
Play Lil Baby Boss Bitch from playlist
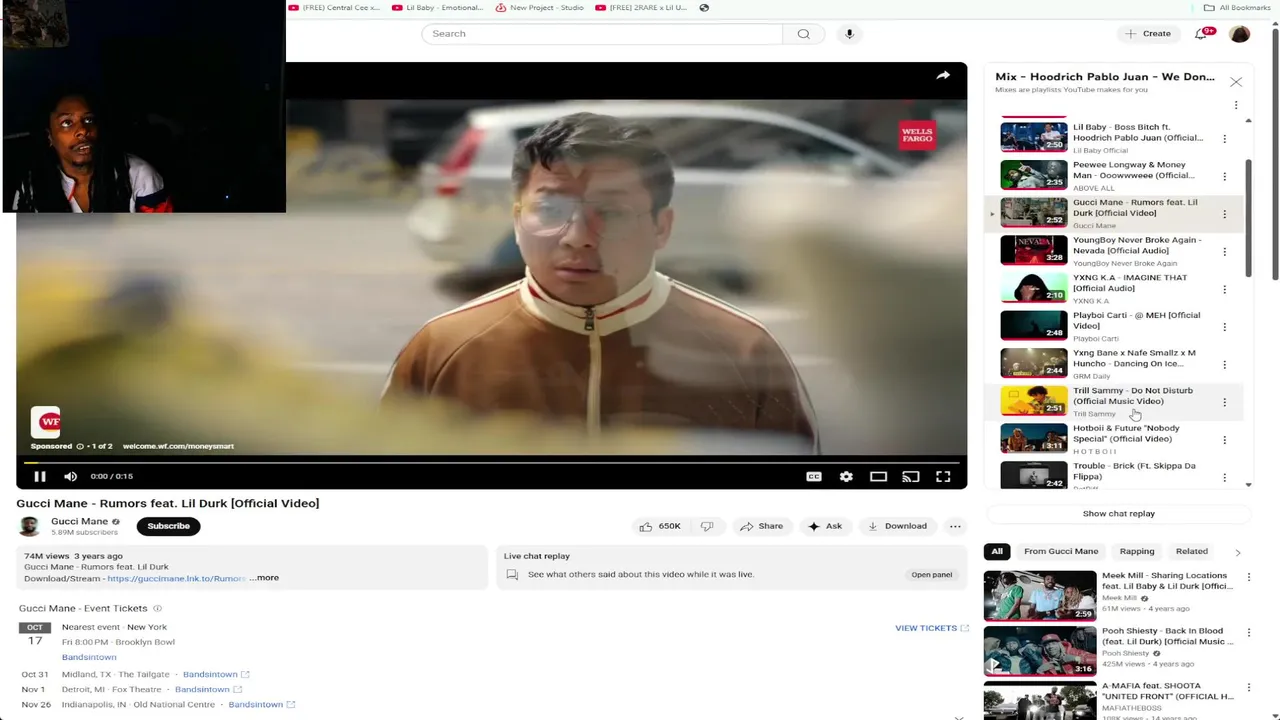[x=1034, y=137]
